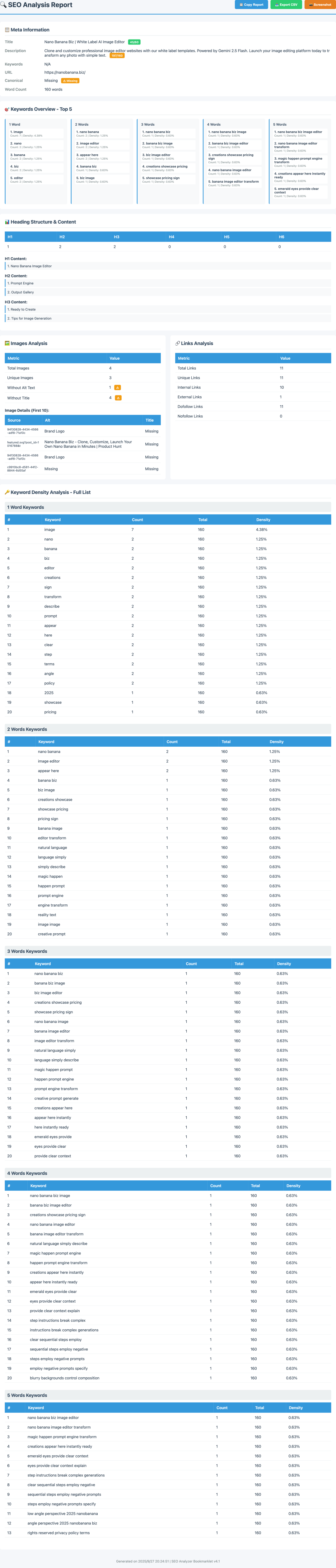This screenshot has width=336, height=1568.
Task: Export the report as CSV
Action: pyautogui.click(x=286, y=5)
